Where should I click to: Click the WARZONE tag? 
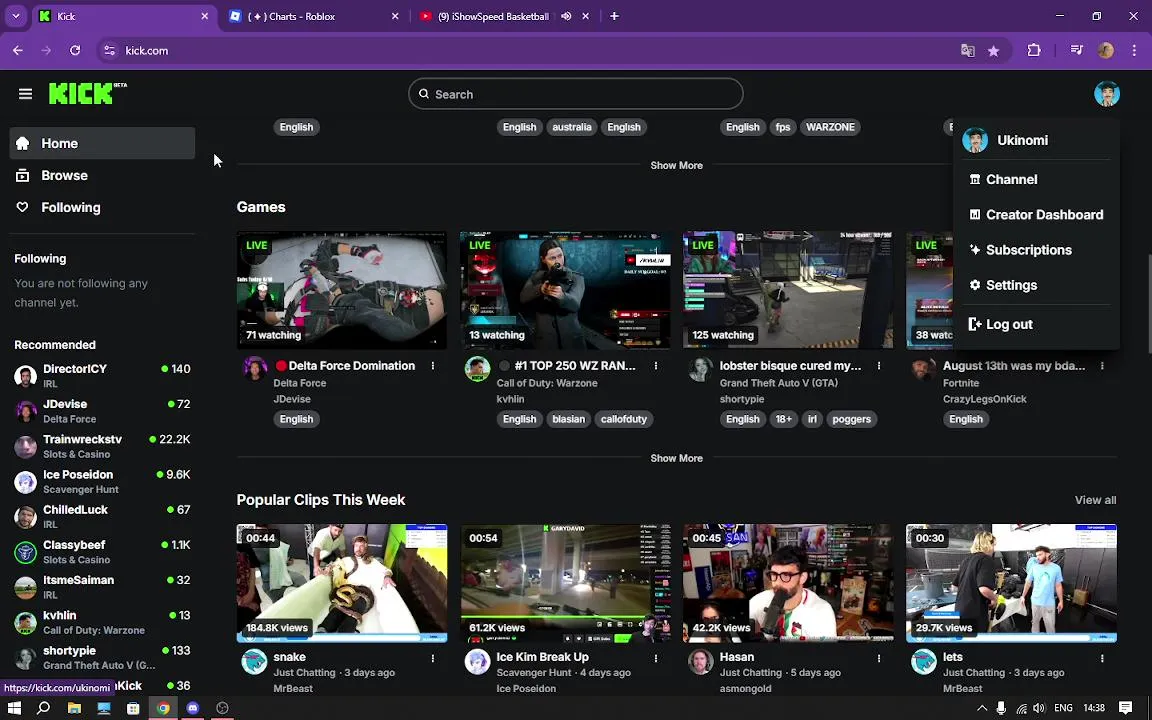(x=830, y=127)
